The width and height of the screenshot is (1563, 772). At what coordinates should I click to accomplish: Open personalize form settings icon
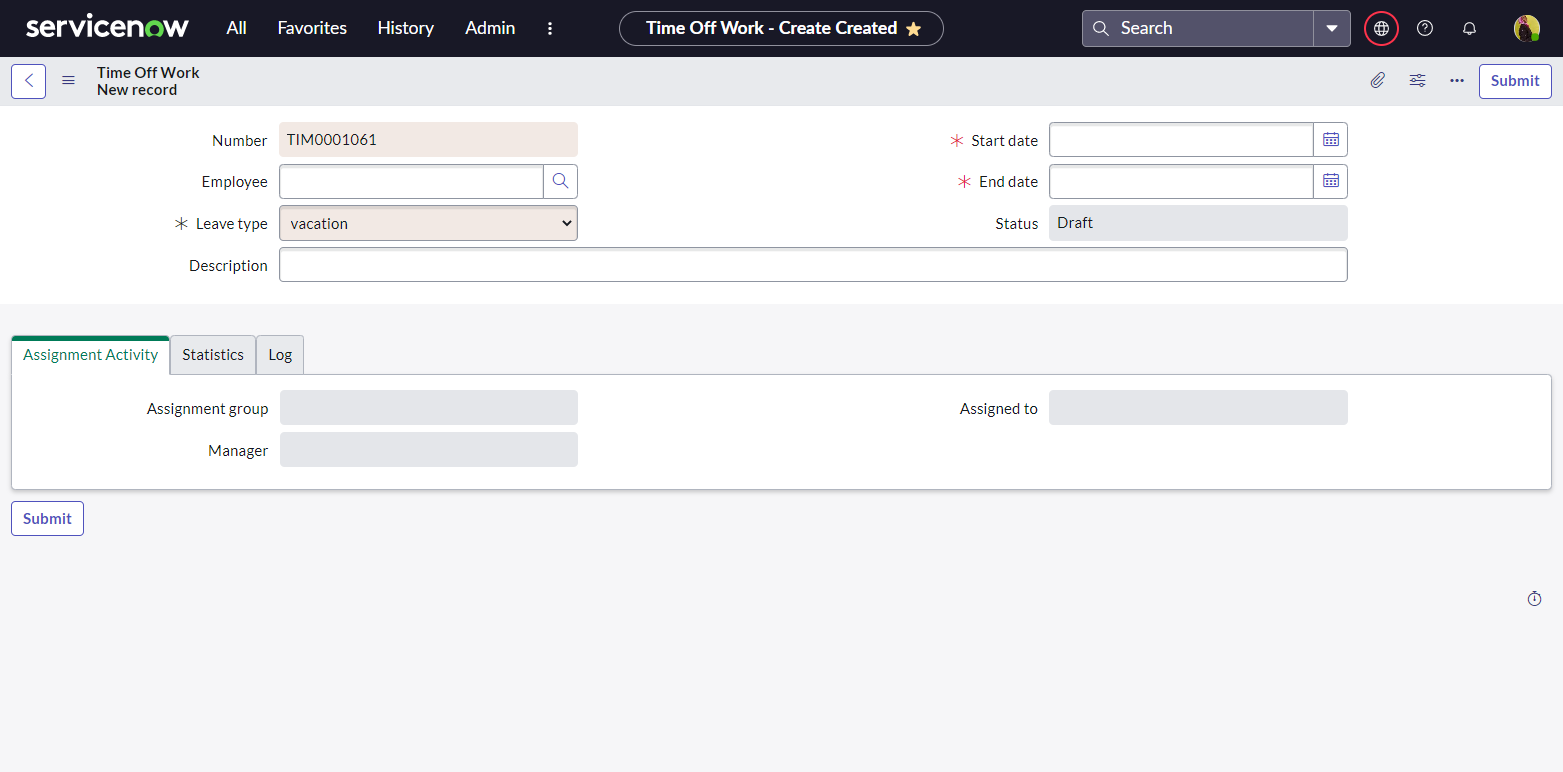pos(1417,81)
